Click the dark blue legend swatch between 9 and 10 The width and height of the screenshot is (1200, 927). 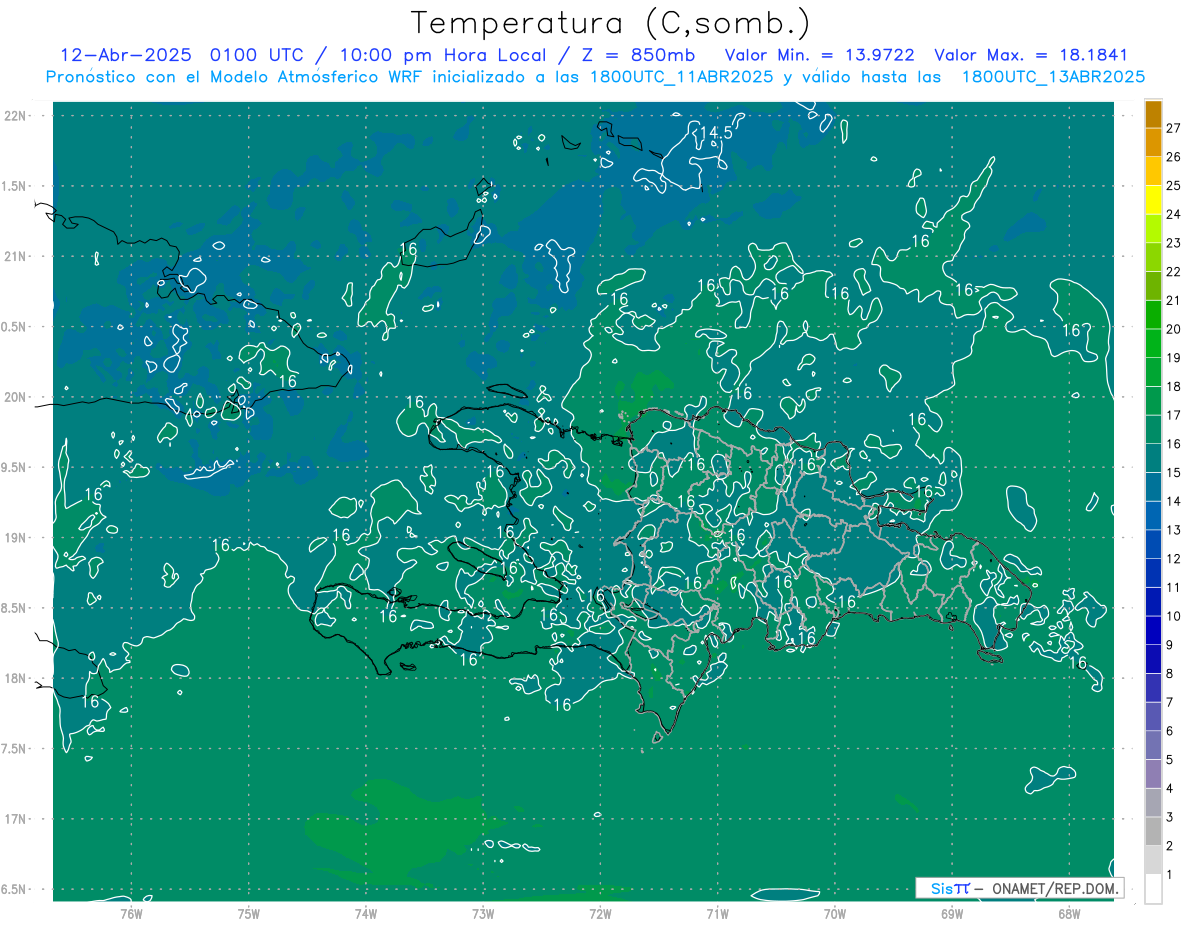(x=1153, y=630)
